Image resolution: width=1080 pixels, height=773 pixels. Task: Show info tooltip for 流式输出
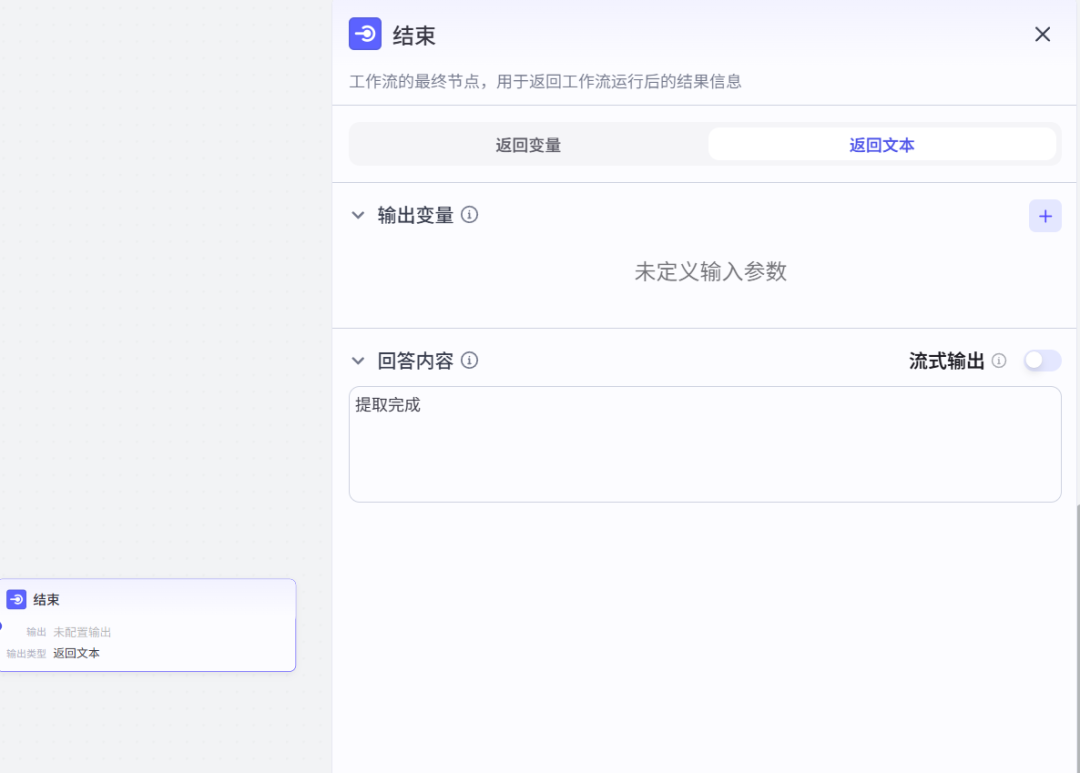coord(999,360)
